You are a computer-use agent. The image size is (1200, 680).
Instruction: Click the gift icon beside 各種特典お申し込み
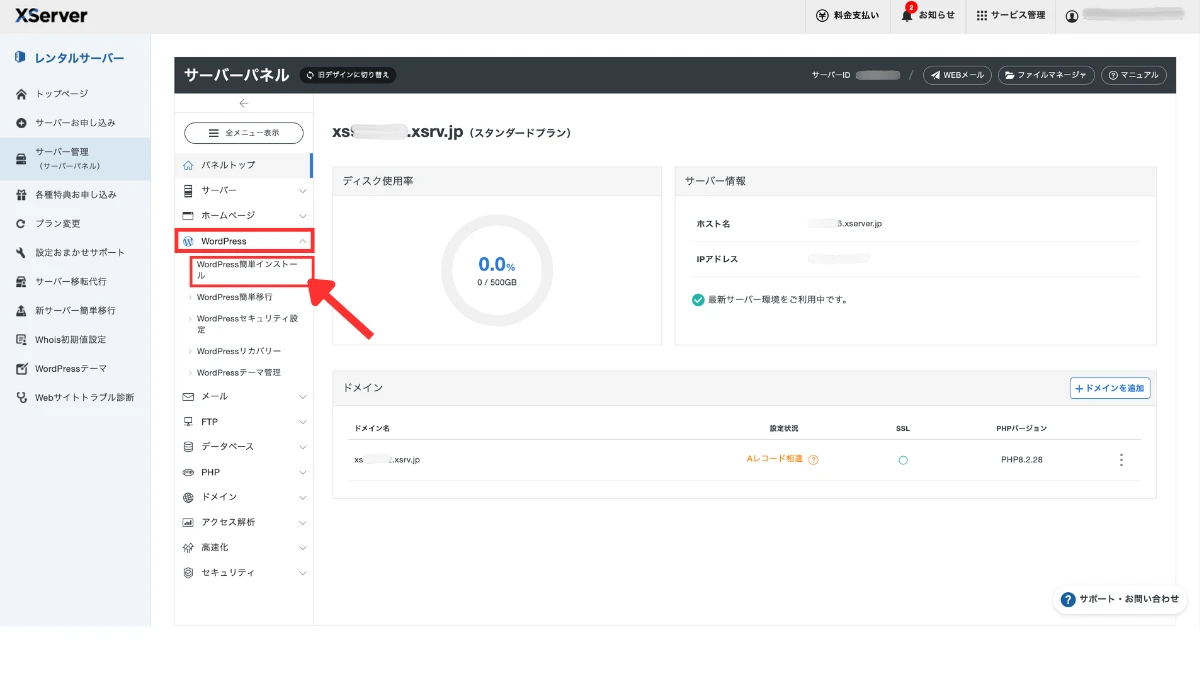click(21, 195)
